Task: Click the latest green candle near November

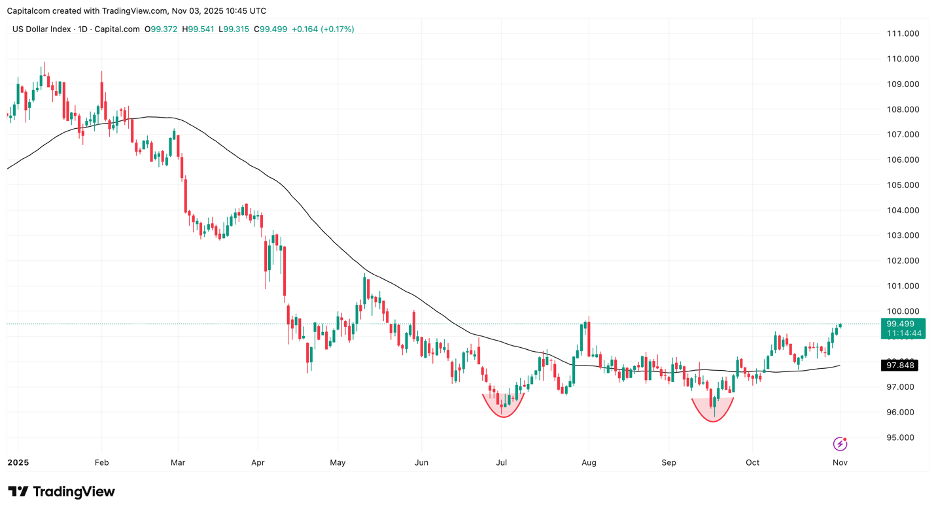Action: (840, 326)
